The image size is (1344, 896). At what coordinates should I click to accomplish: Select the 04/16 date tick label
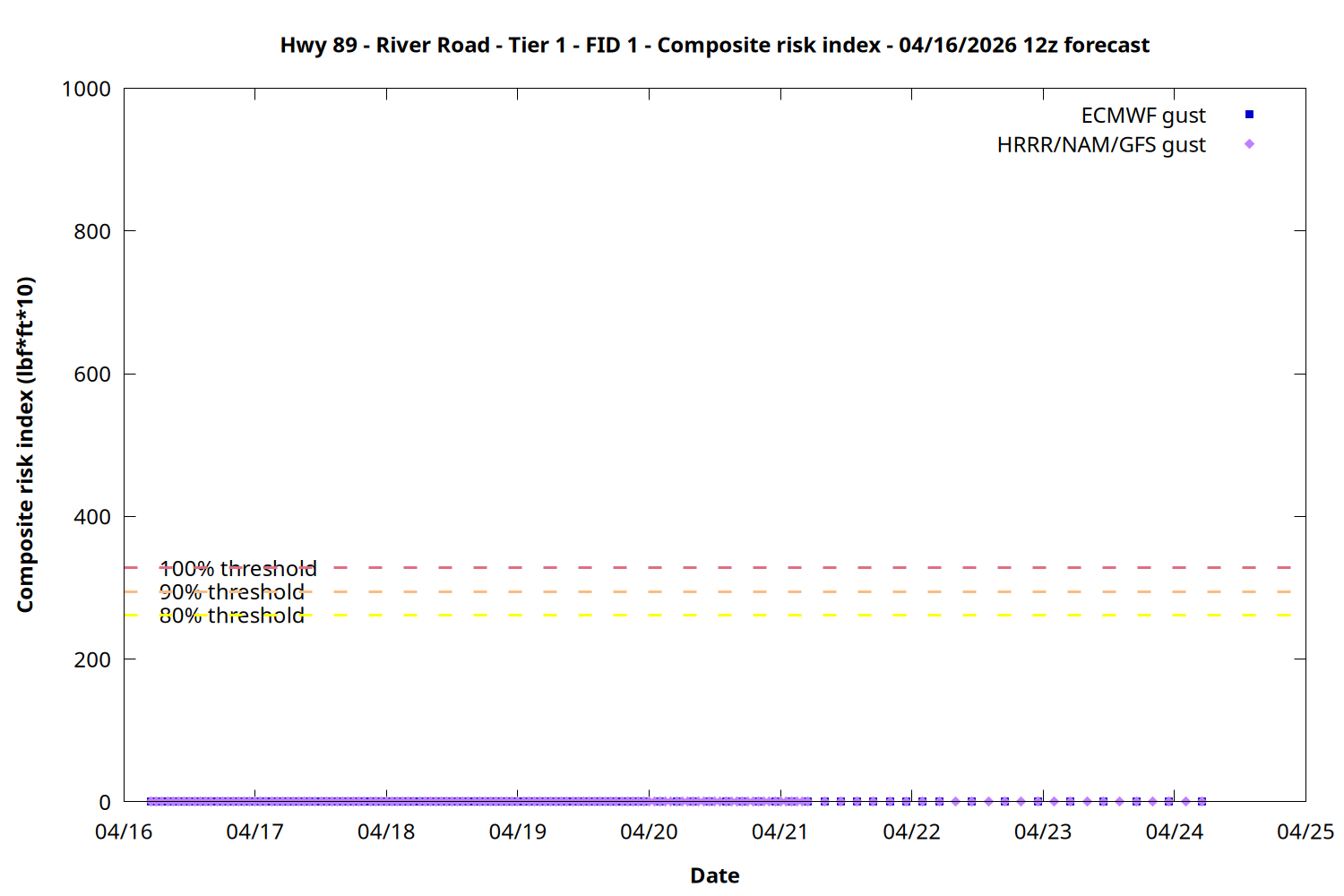(124, 832)
